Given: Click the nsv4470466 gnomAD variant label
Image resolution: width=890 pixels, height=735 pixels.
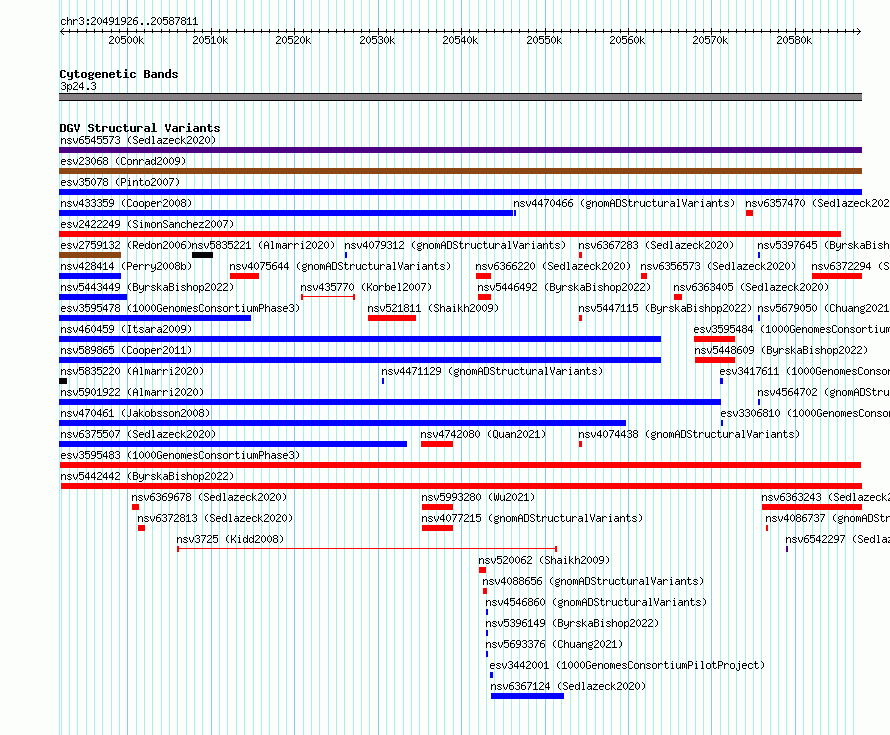Looking at the screenshot, I should point(624,203).
